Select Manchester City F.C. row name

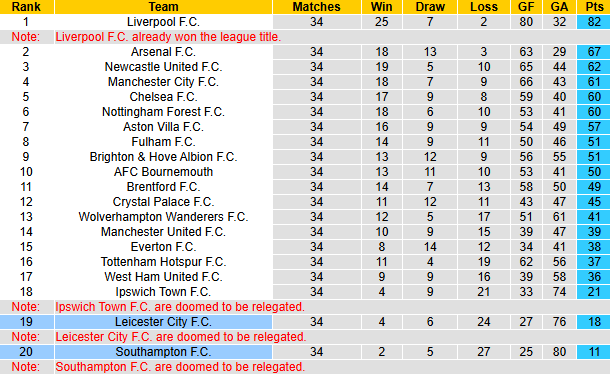pyautogui.click(x=163, y=82)
